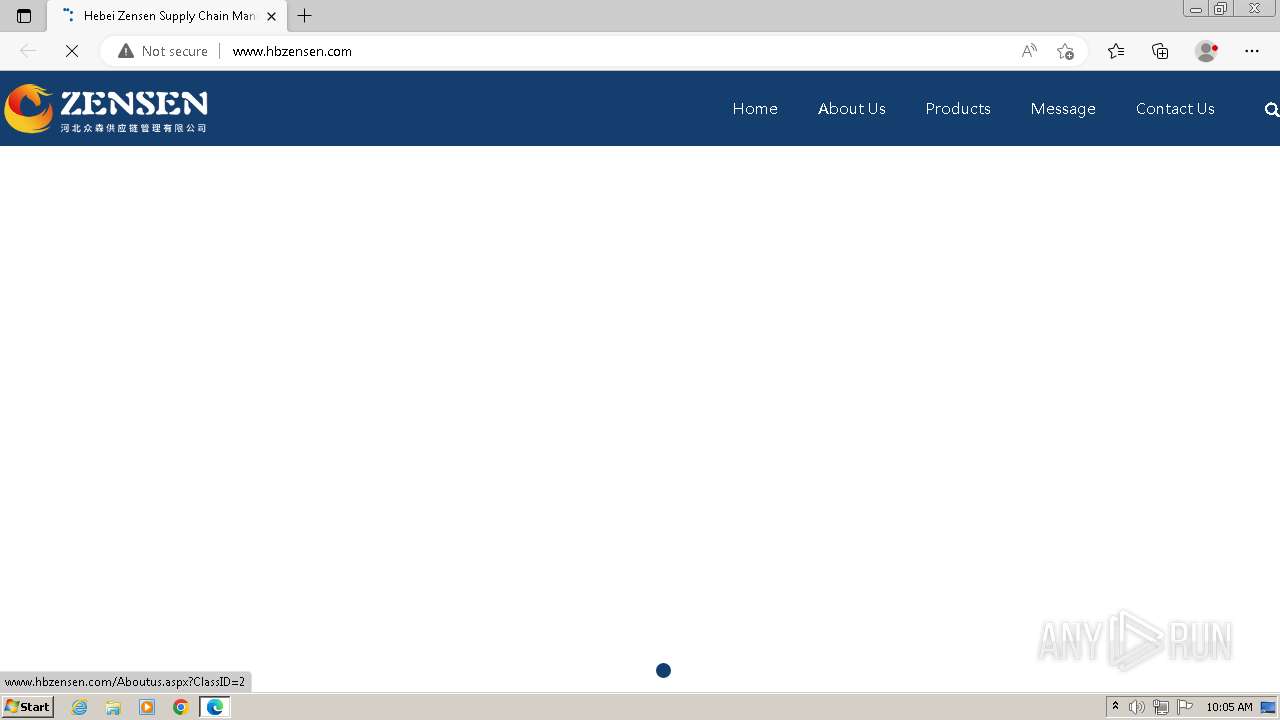Open the tab actions menu icon
The image size is (1280, 720).
click(24, 16)
